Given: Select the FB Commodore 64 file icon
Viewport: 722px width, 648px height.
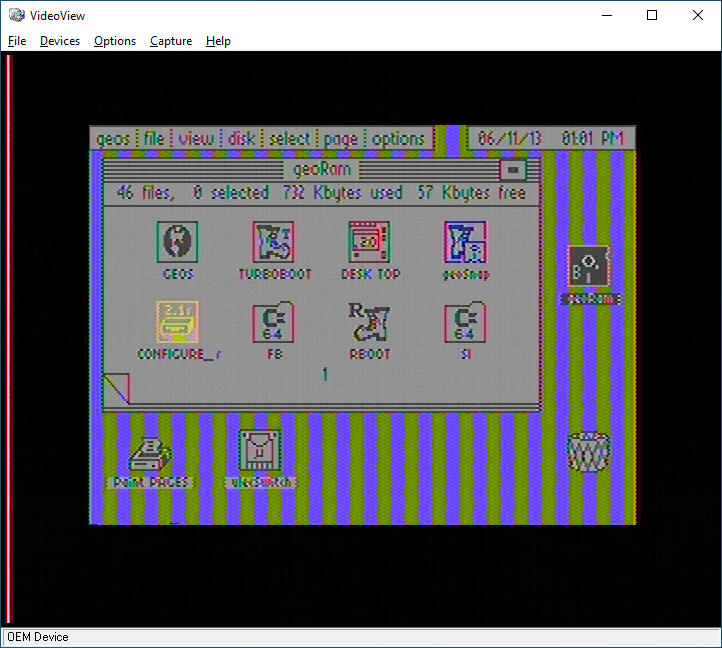Looking at the screenshot, I should click(x=274, y=322).
